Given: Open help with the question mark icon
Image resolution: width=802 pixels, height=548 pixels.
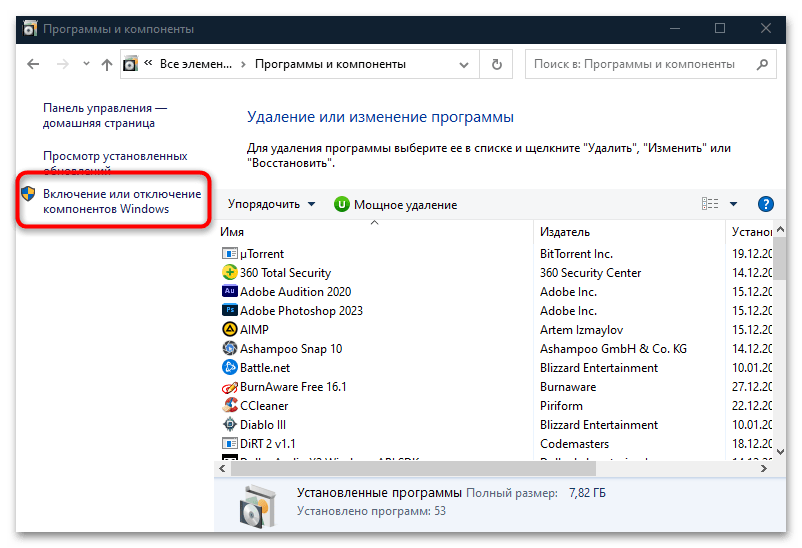Looking at the screenshot, I should [x=767, y=204].
